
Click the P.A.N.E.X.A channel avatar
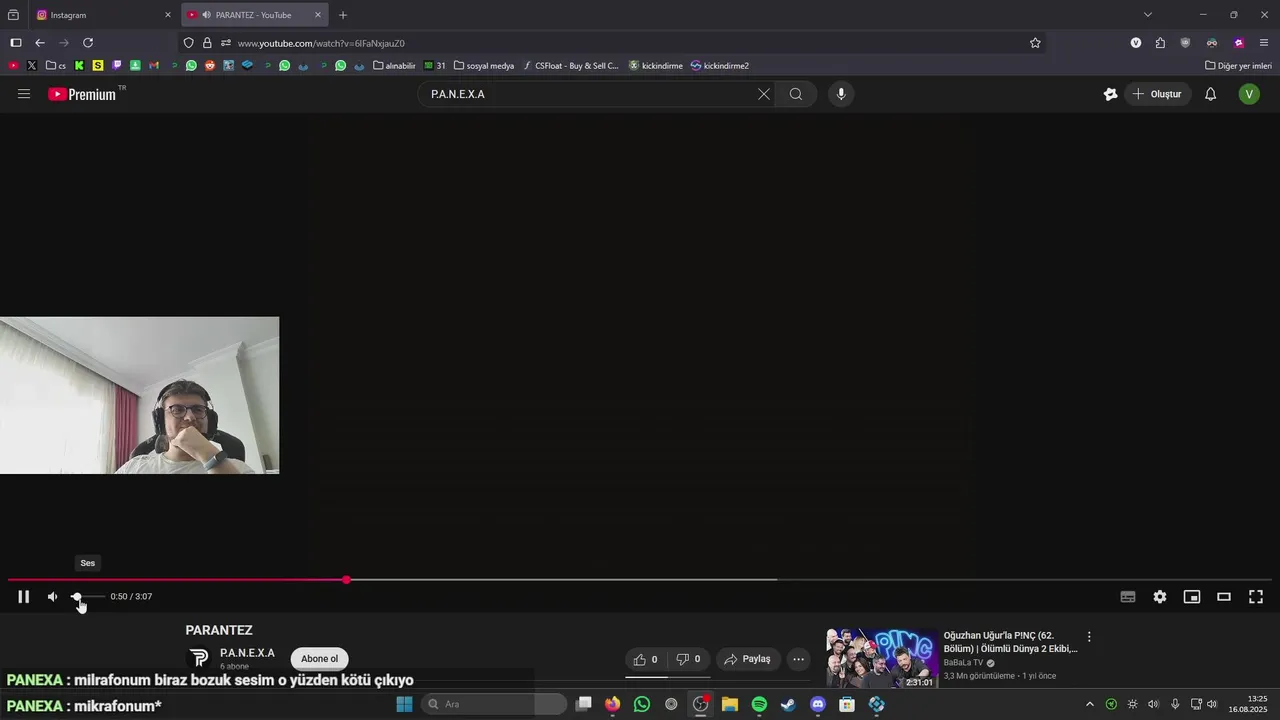pyautogui.click(x=199, y=658)
